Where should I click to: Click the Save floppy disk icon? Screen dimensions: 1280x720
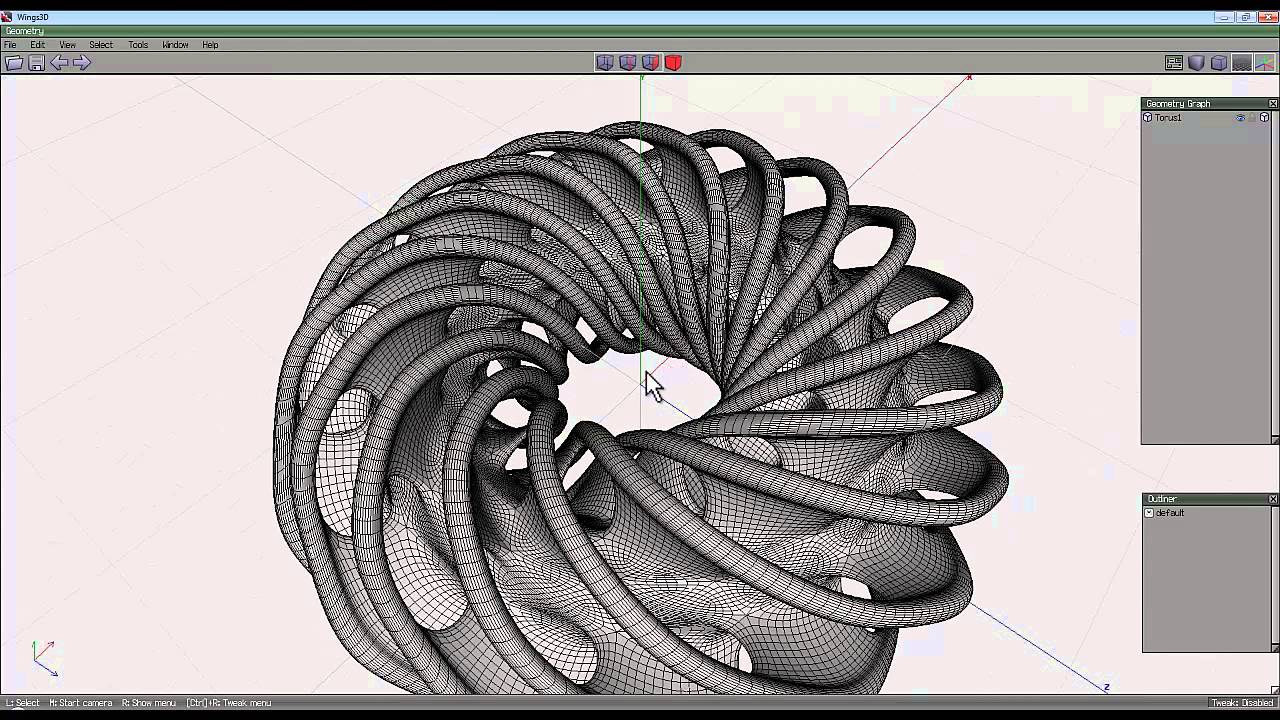pyautogui.click(x=36, y=63)
